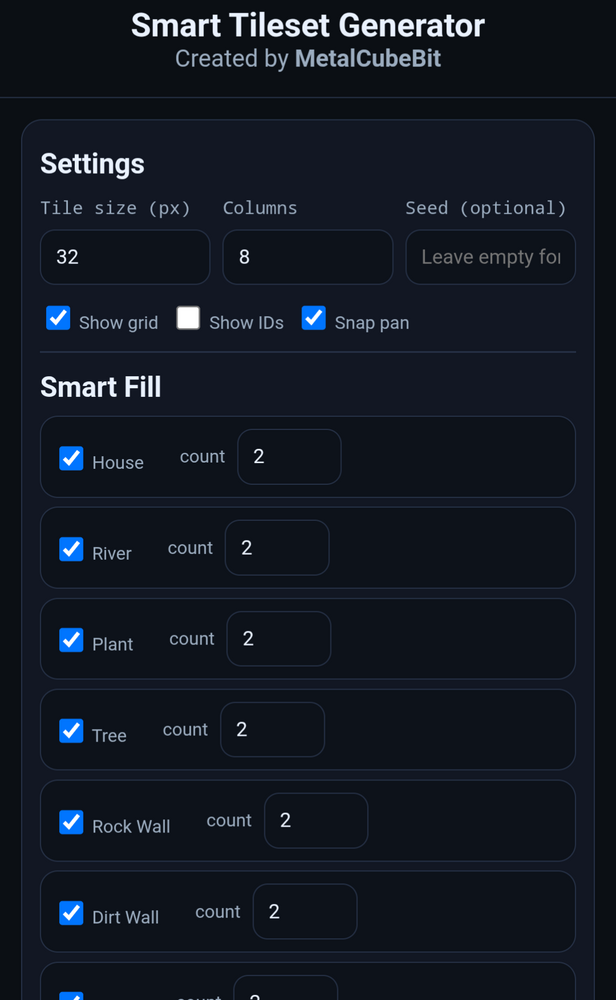Disable the Plant smart fill option

[70, 640]
